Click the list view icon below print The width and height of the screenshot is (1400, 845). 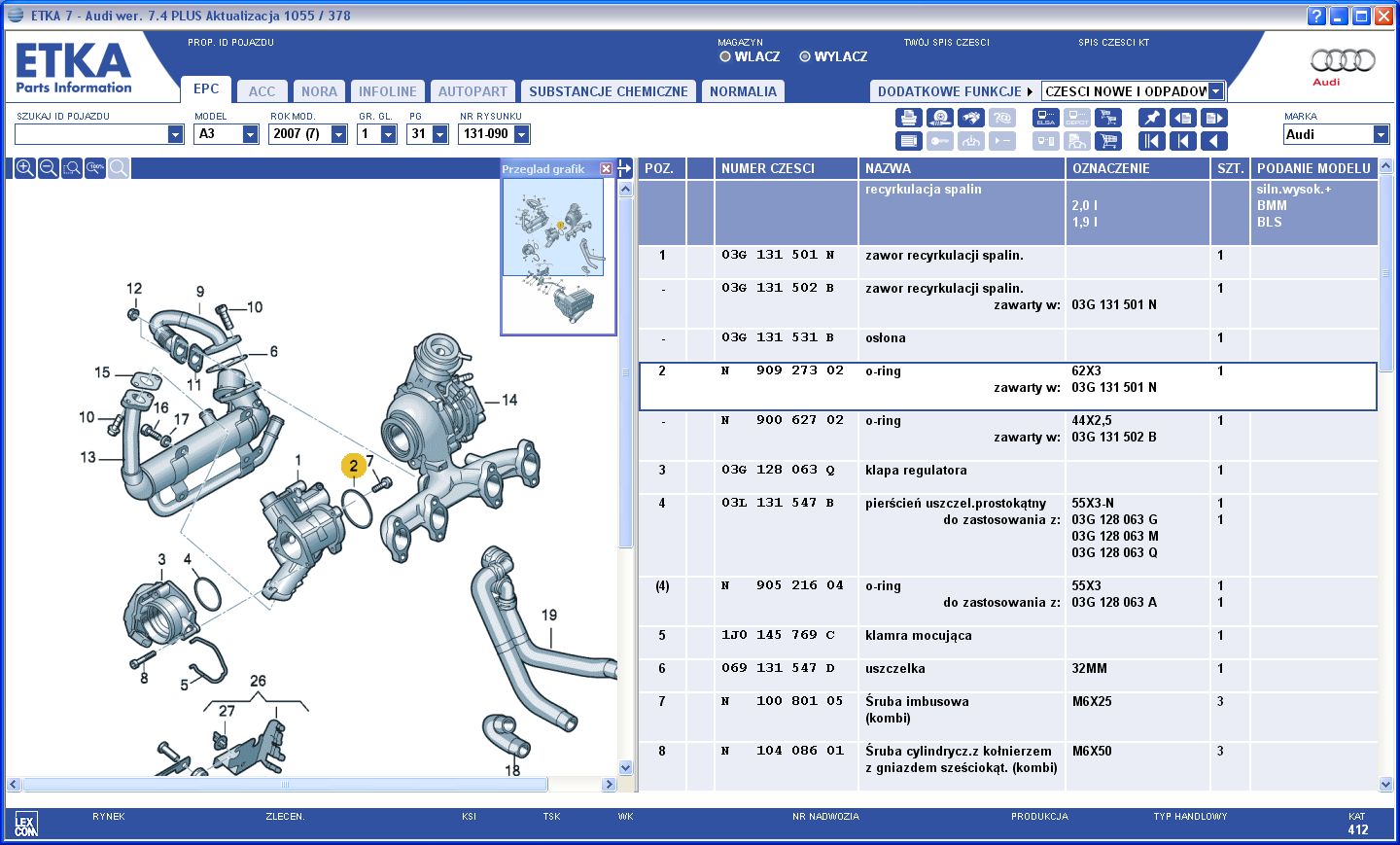tap(908, 141)
